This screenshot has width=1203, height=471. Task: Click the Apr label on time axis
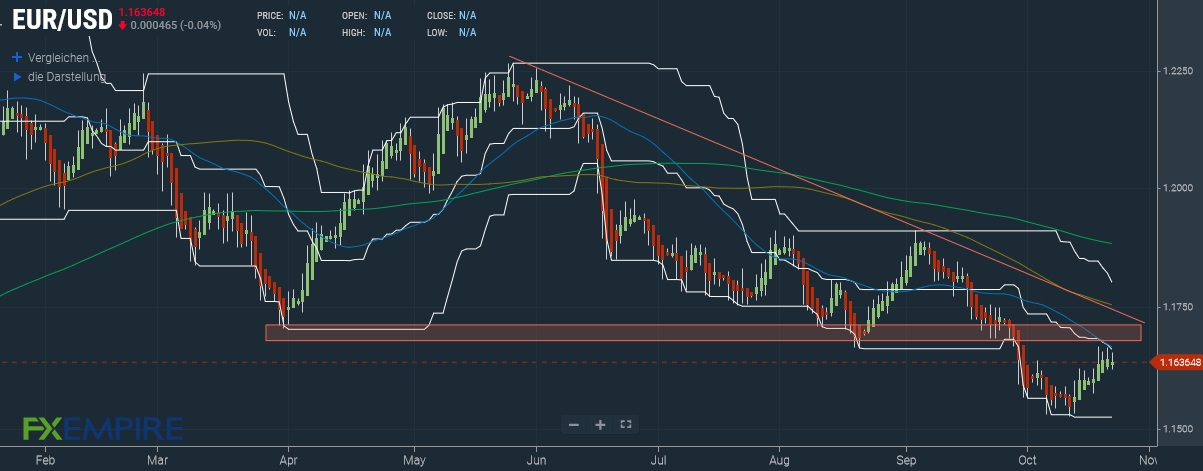tap(288, 461)
